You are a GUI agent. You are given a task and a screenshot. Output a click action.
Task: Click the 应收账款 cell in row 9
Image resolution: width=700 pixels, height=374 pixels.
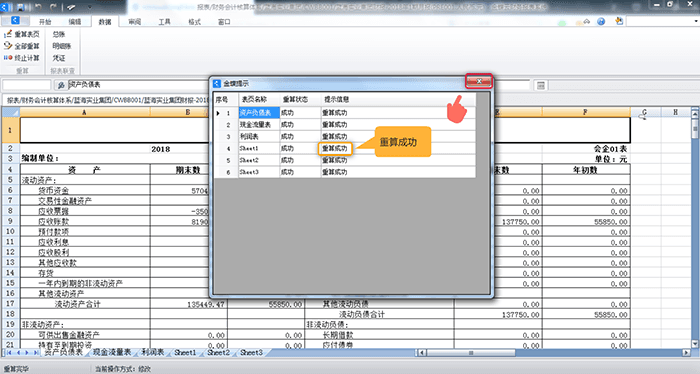pos(85,221)
